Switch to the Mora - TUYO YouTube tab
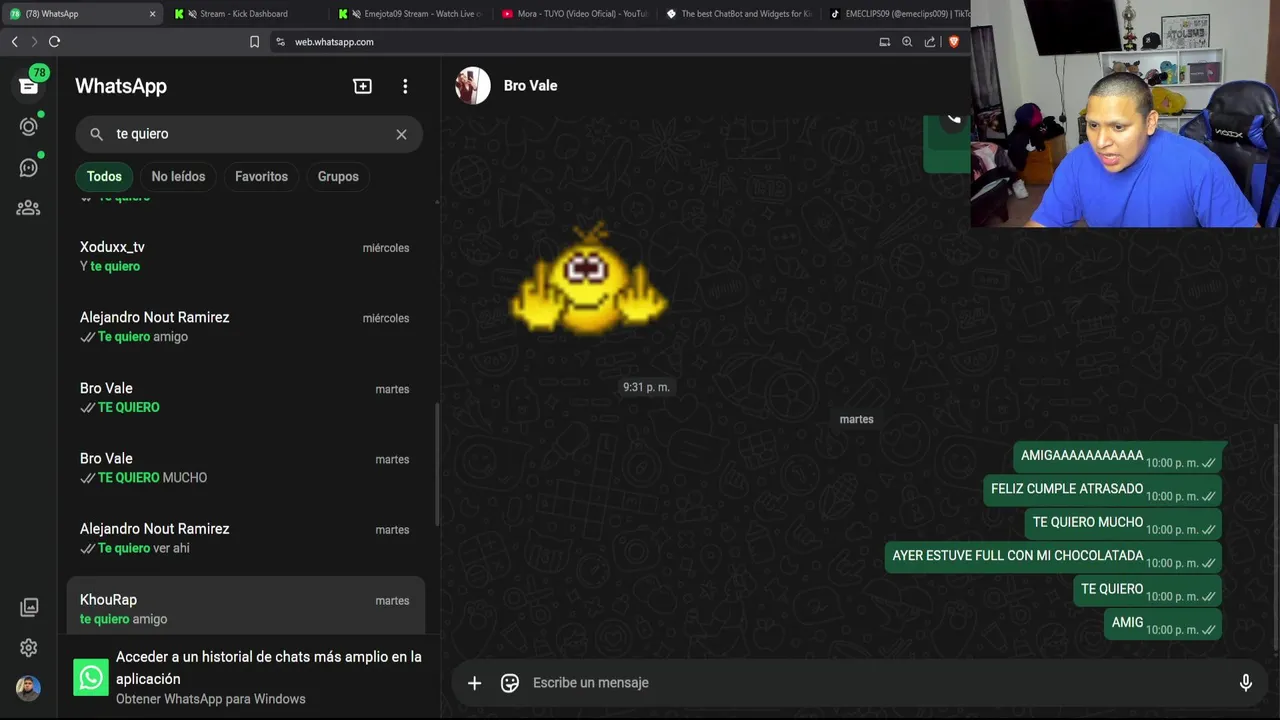This screenshot has width=1280, height=720. pos(575,14)
